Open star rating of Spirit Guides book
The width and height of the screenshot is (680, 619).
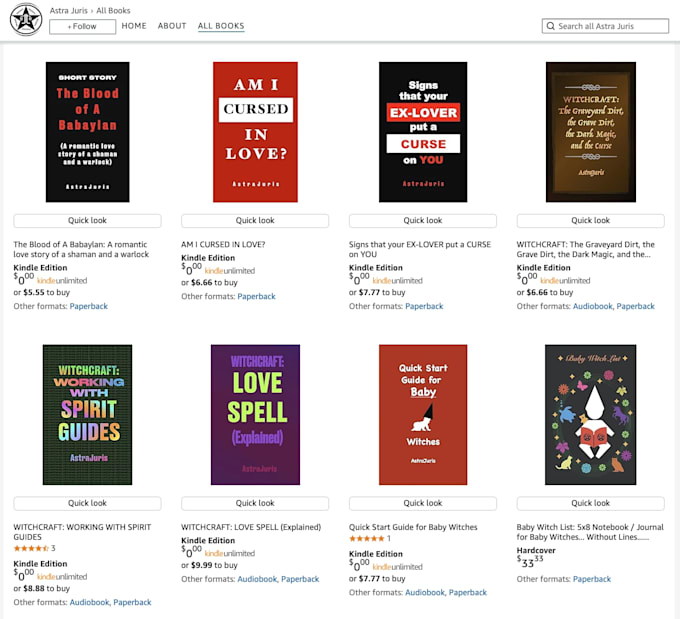pos(31,548)
